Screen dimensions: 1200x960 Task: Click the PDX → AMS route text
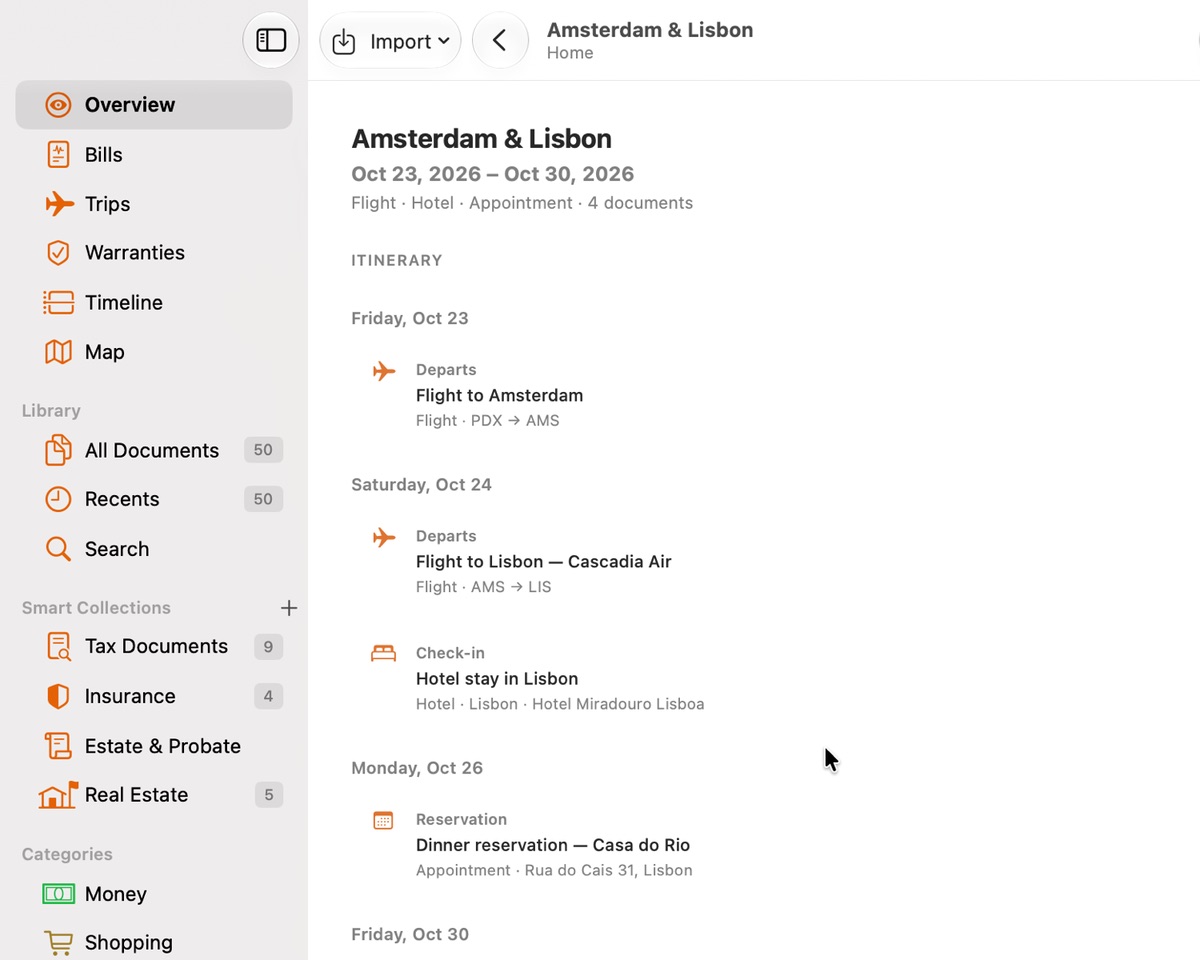[515, 421]
